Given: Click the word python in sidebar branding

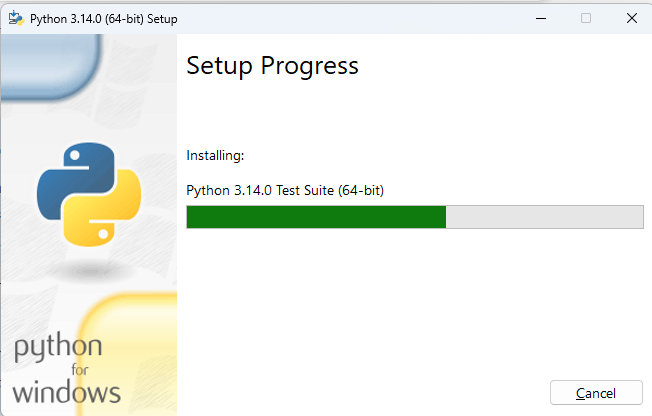Looking at the screenshot, I should click(58, 347).
